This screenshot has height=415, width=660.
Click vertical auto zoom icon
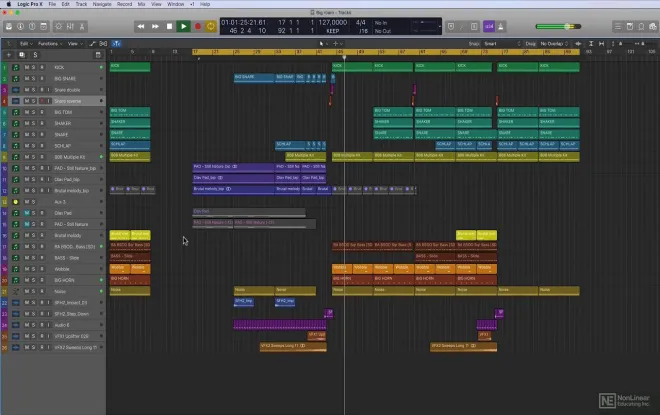591,44
